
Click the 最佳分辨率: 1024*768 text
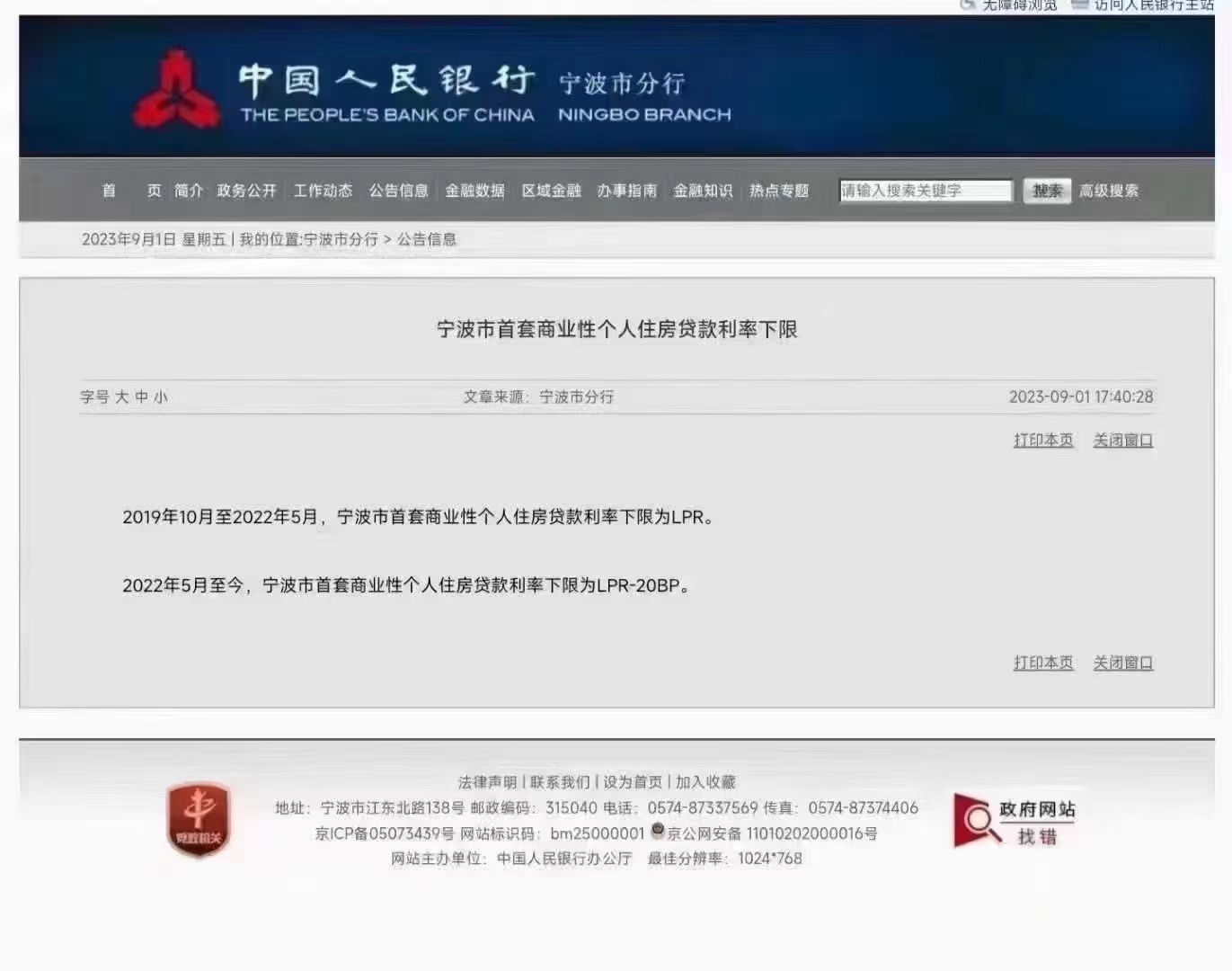(x=724, y=859)
